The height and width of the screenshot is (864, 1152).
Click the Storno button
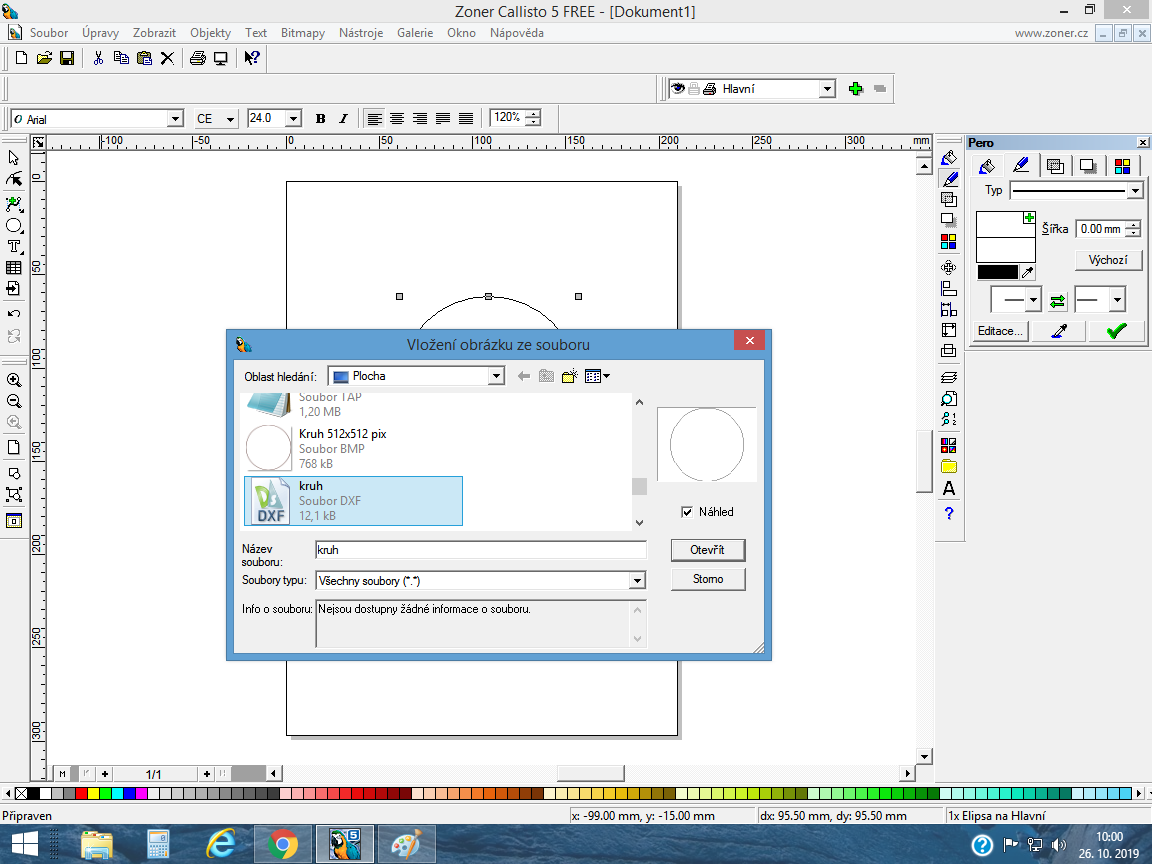coord(707,579)
